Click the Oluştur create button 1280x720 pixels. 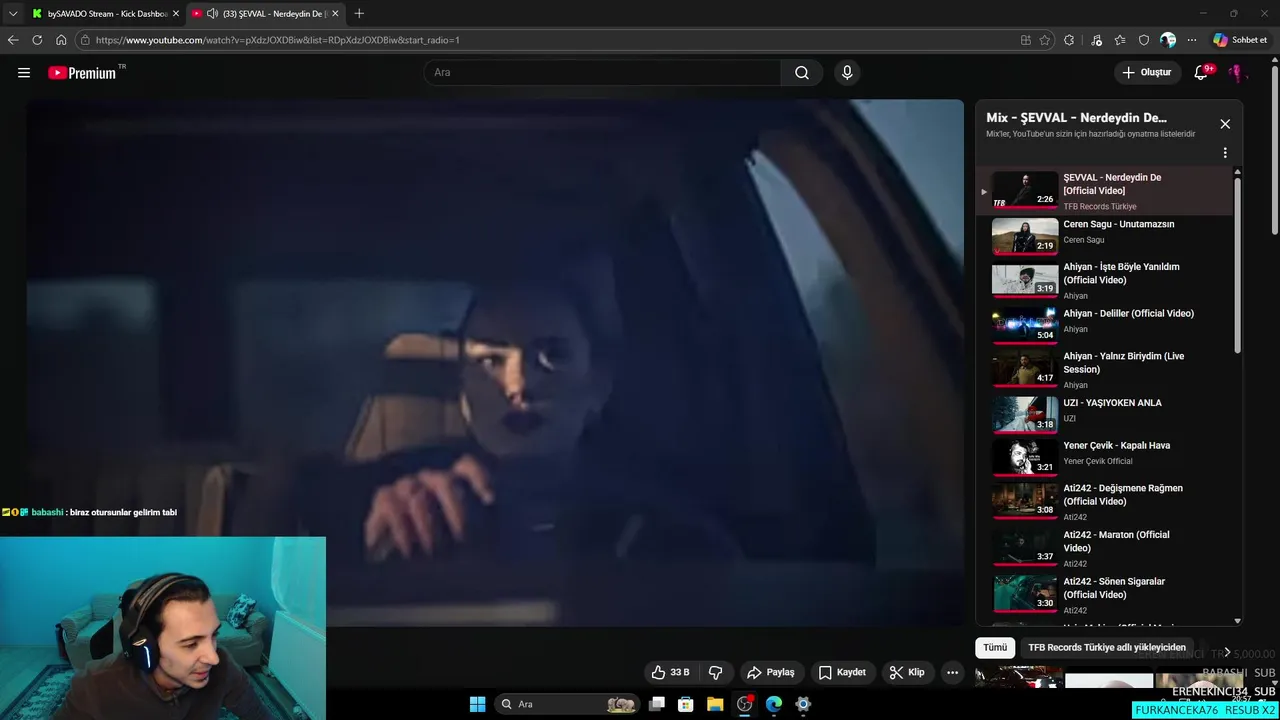[1146, 72]
